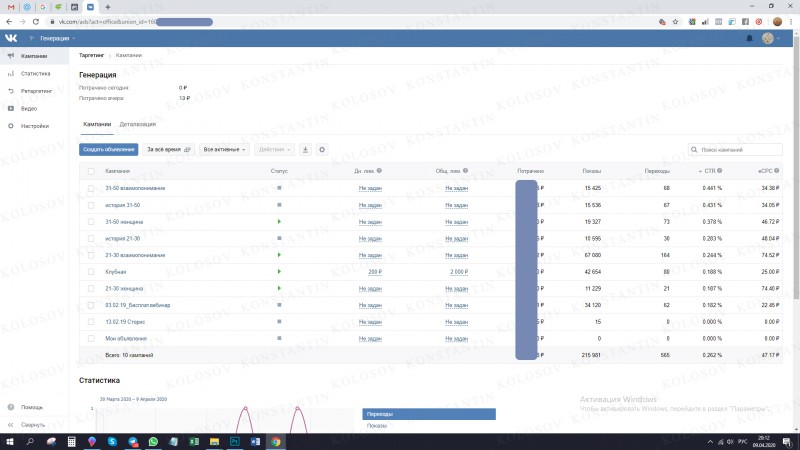This screenshot has width=800, height=450.
Task: Focus the Поиск кампаний search field
Action: click(x=735, y=149)
